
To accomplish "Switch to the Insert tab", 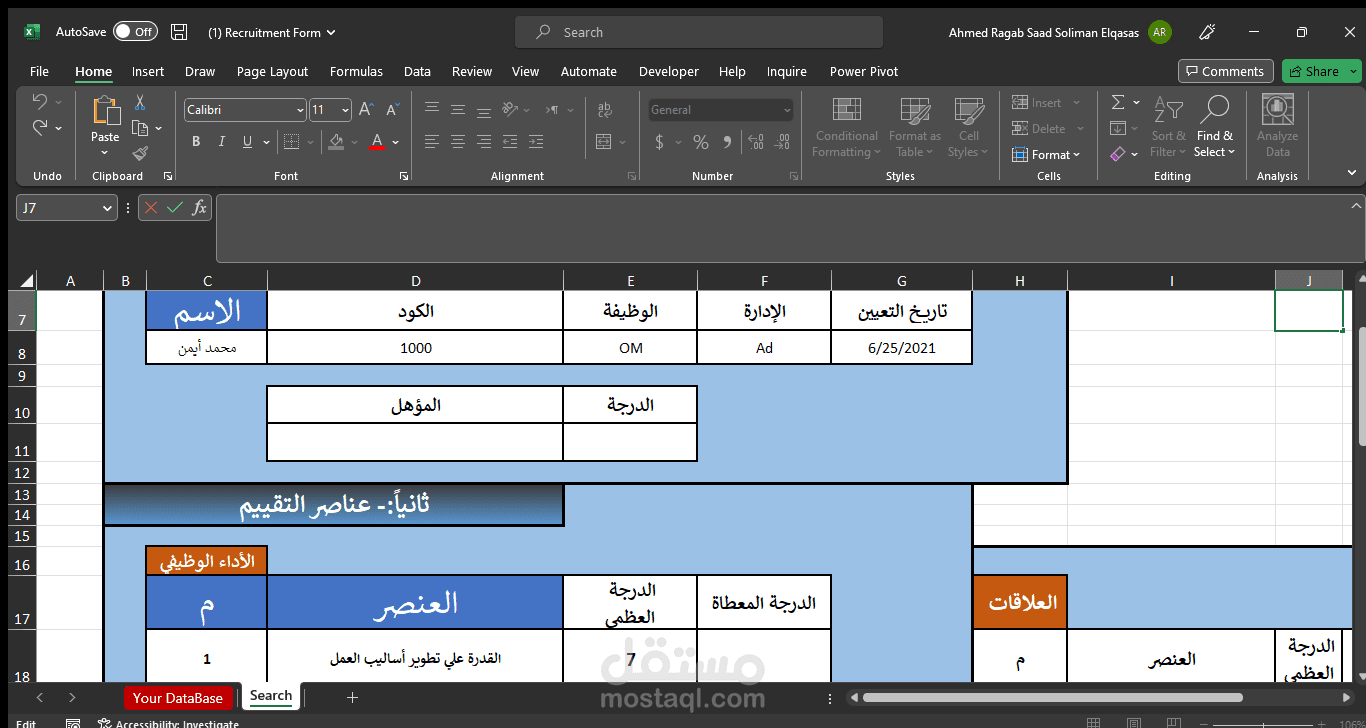I will click(x=148, y=71).
